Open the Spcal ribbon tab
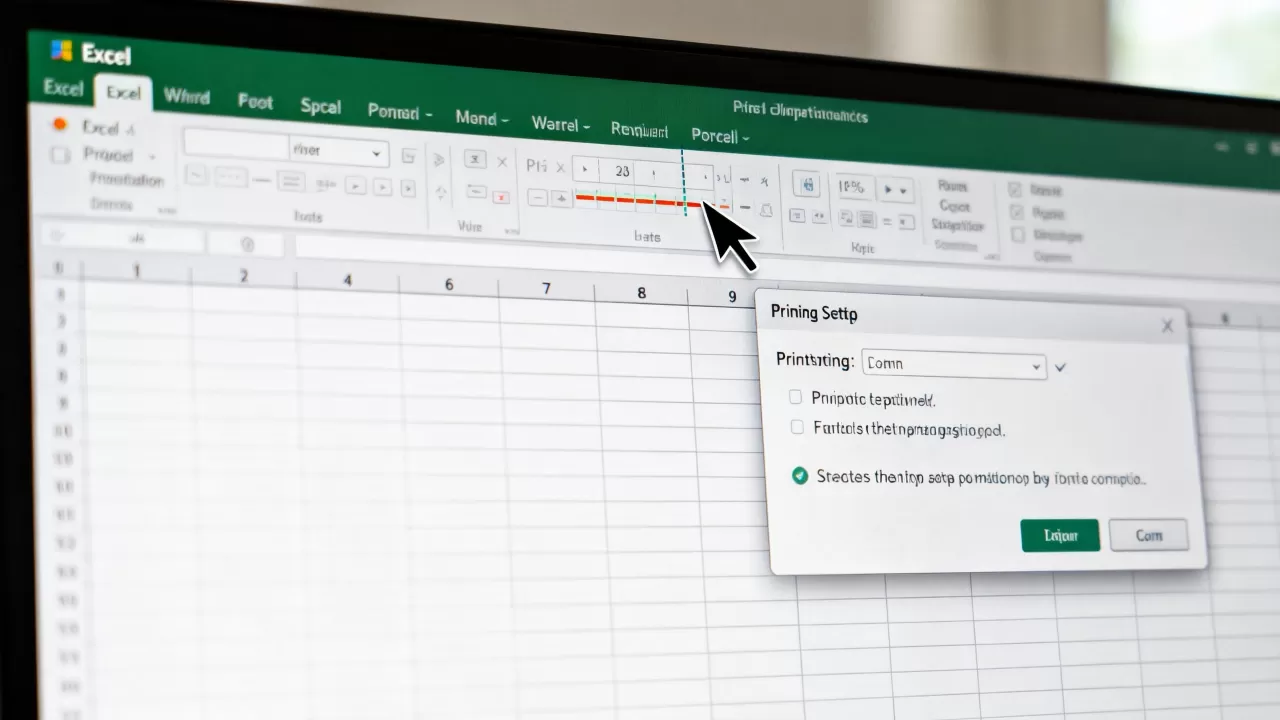The height and width of the screenshot is (720, 1280). (320, 106)
